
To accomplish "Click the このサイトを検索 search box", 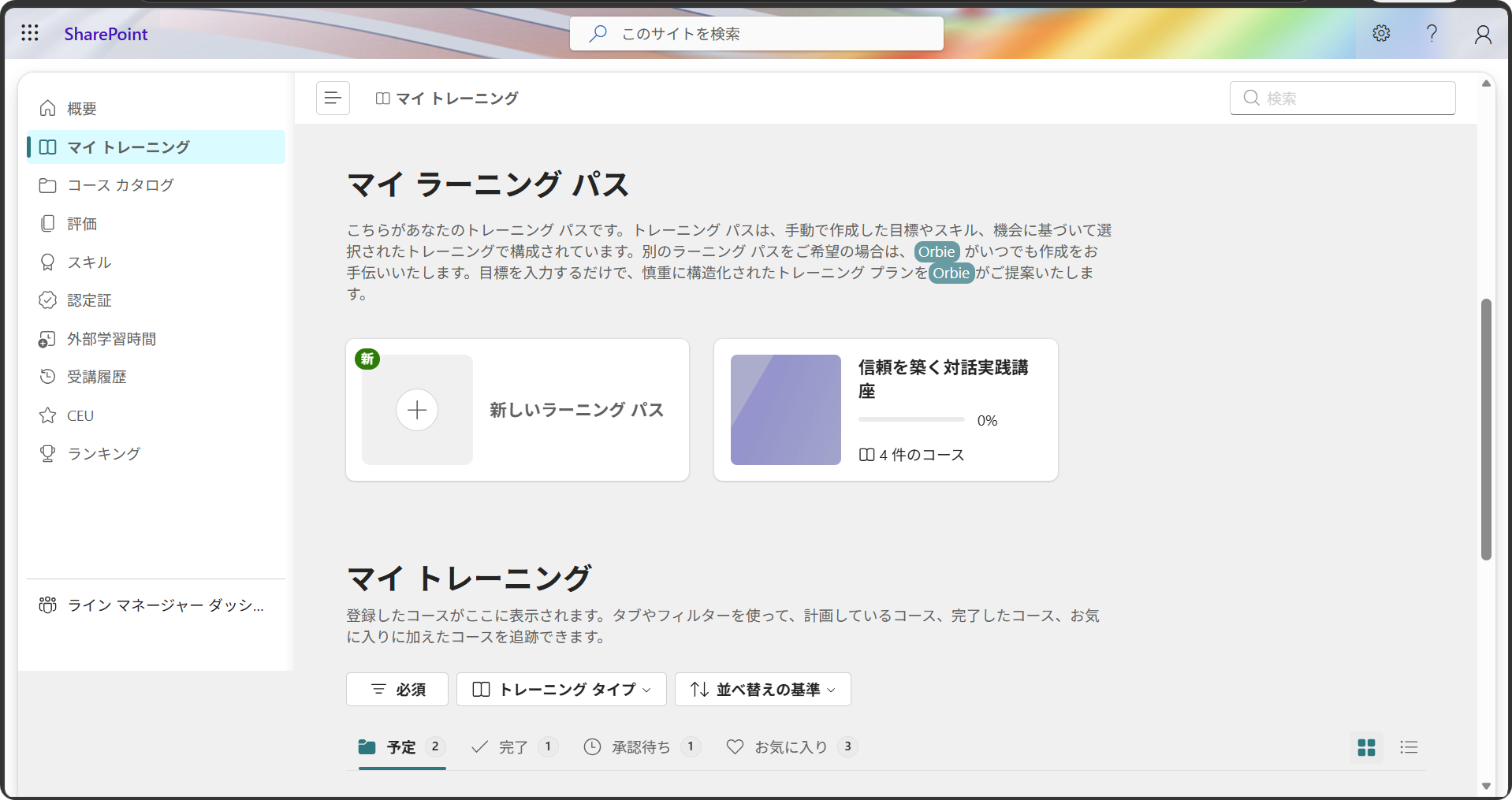I will [x=757, y=34].
